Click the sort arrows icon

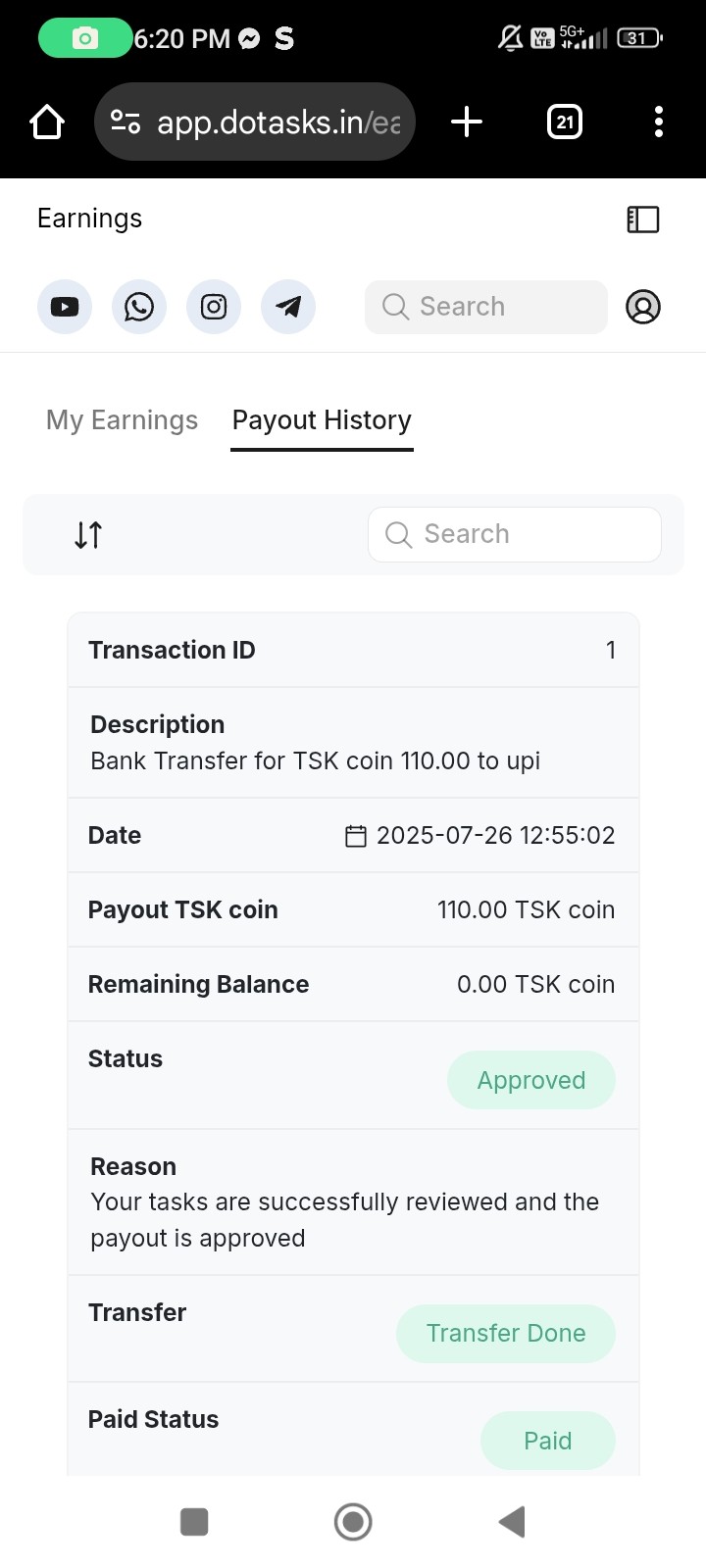(x=88, y=535)
